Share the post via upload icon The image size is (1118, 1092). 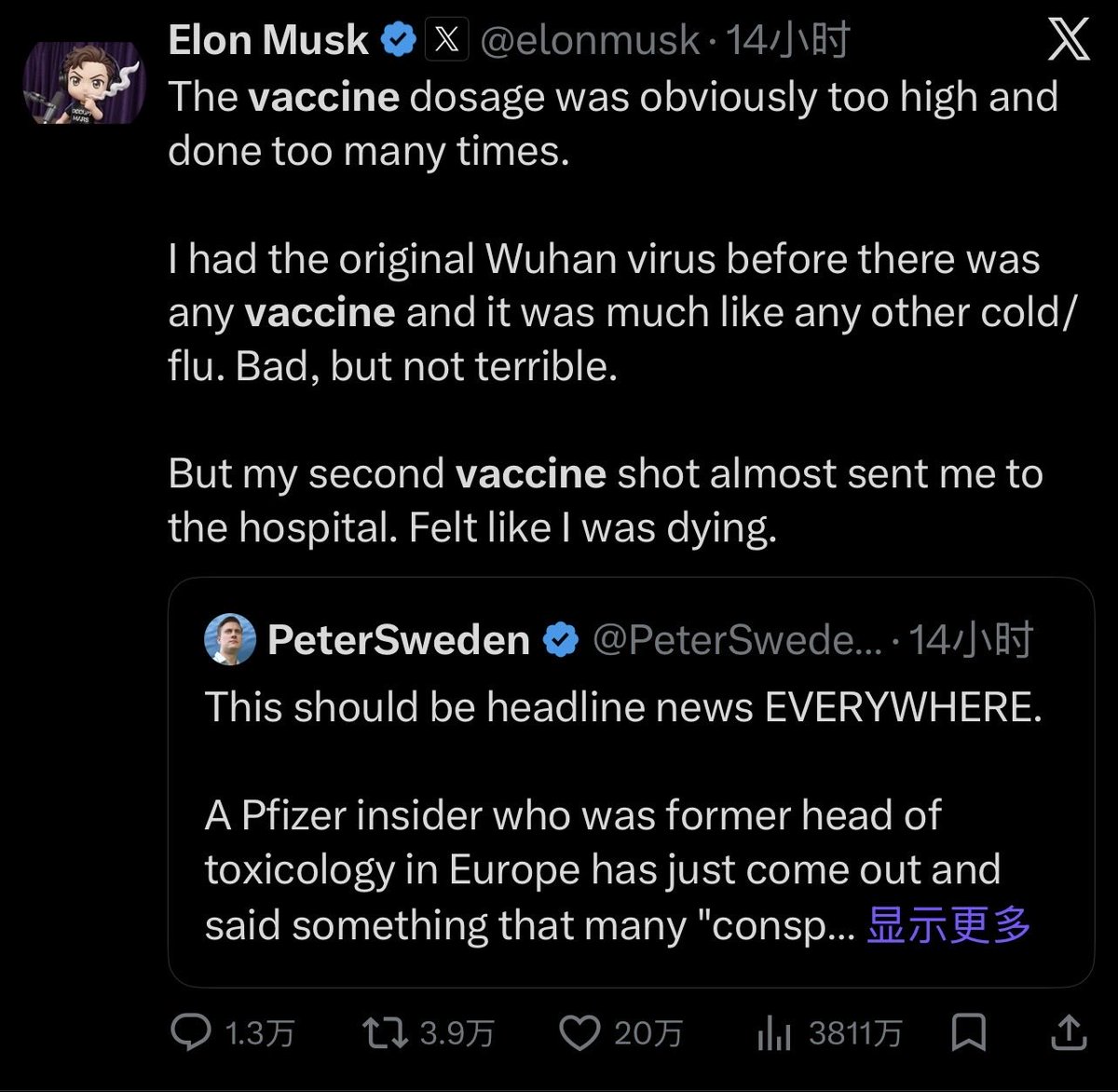click(x=1069, y=1032)
